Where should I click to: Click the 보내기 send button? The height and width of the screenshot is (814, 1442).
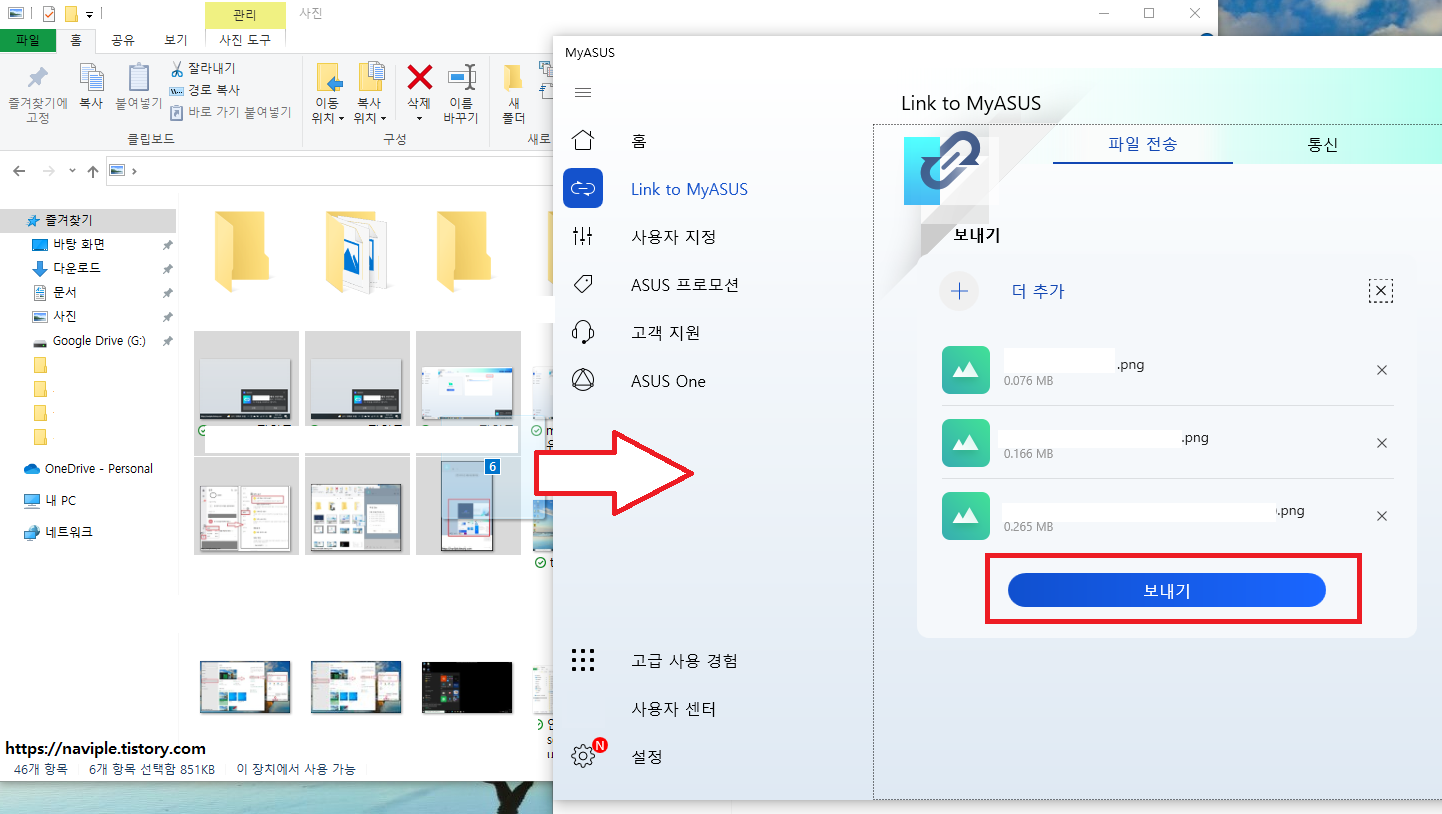tap(1166, 590)
